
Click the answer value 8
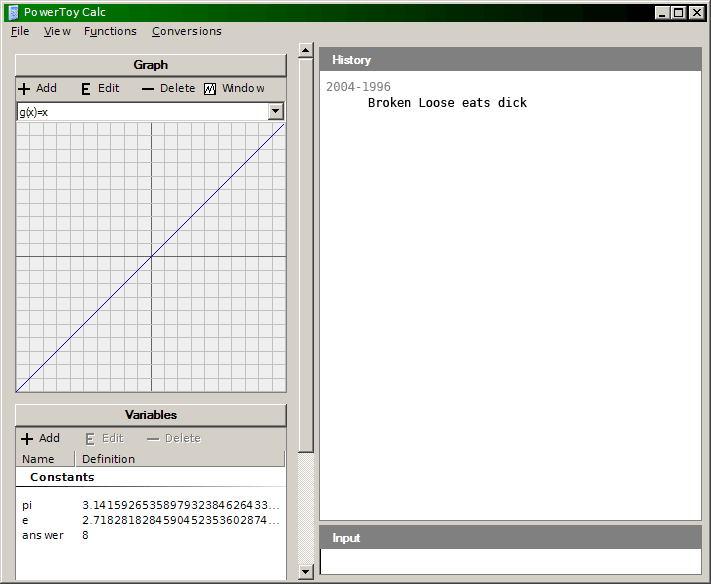click(85, 535)
